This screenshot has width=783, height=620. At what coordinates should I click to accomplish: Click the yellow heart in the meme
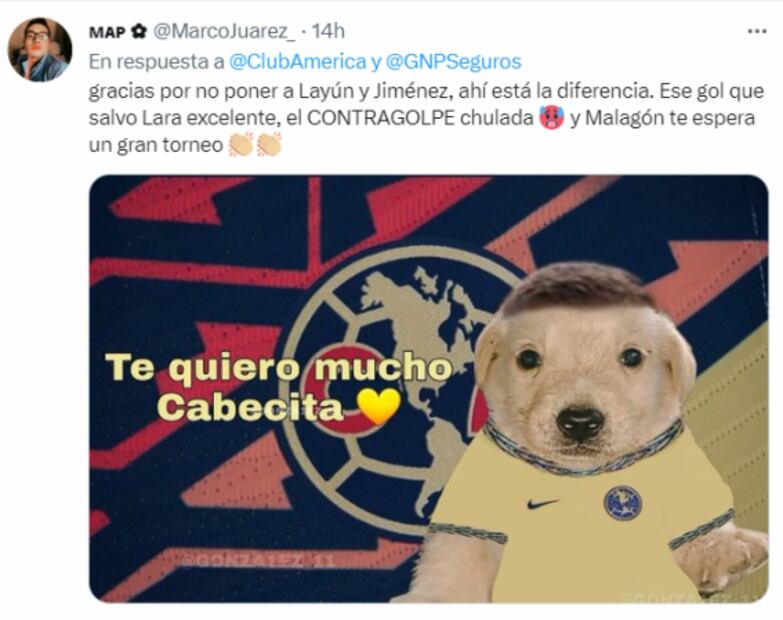click(x=379, y=406)
